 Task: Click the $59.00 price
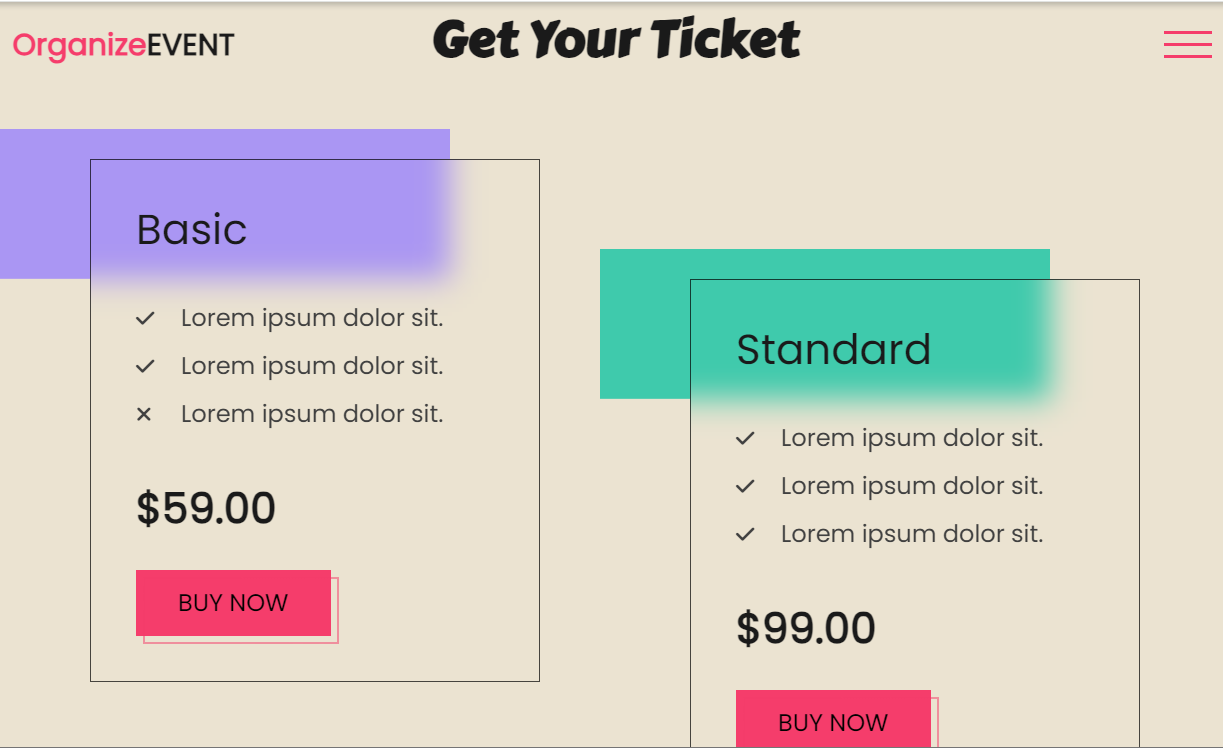tap(206, 508)
